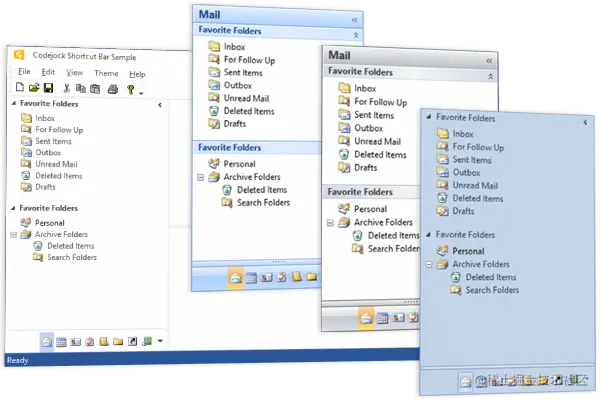Click Cut scissors icon in Codejock toolbar
Screen dimensions: 600x400
[67, 88]
